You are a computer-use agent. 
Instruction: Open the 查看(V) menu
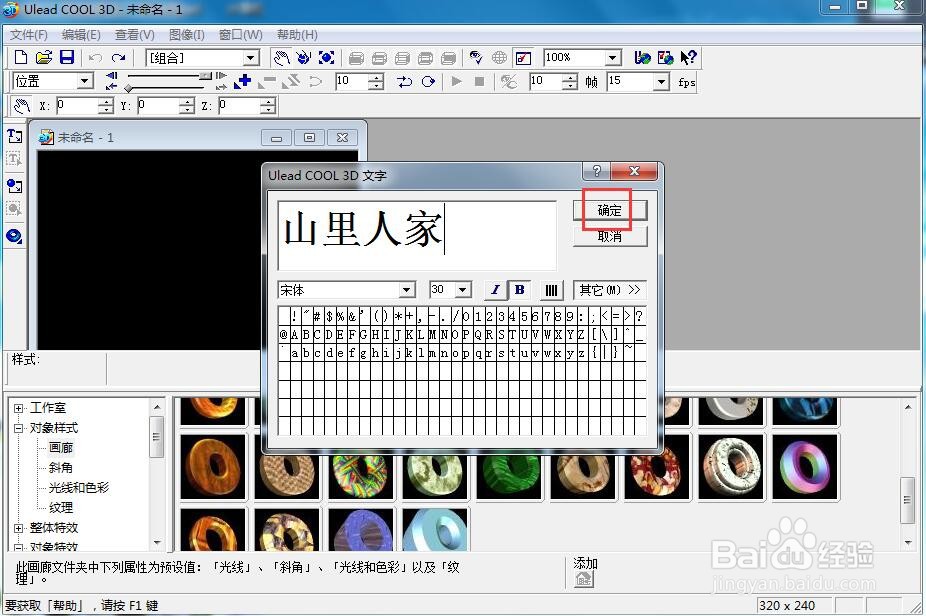(x=135, y=35)
